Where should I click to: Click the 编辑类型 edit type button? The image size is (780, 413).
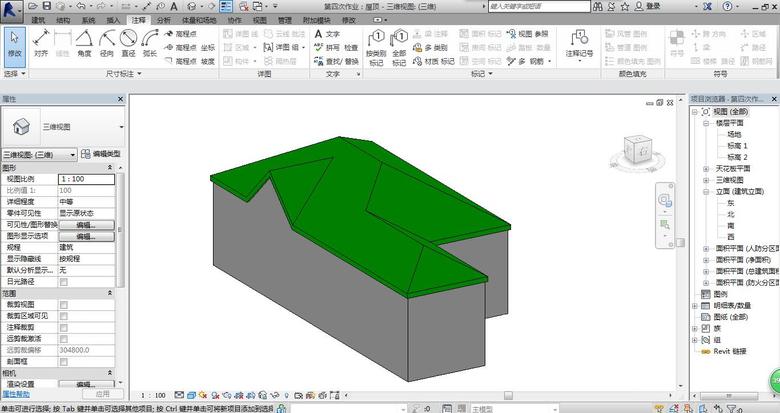[101, 154]
